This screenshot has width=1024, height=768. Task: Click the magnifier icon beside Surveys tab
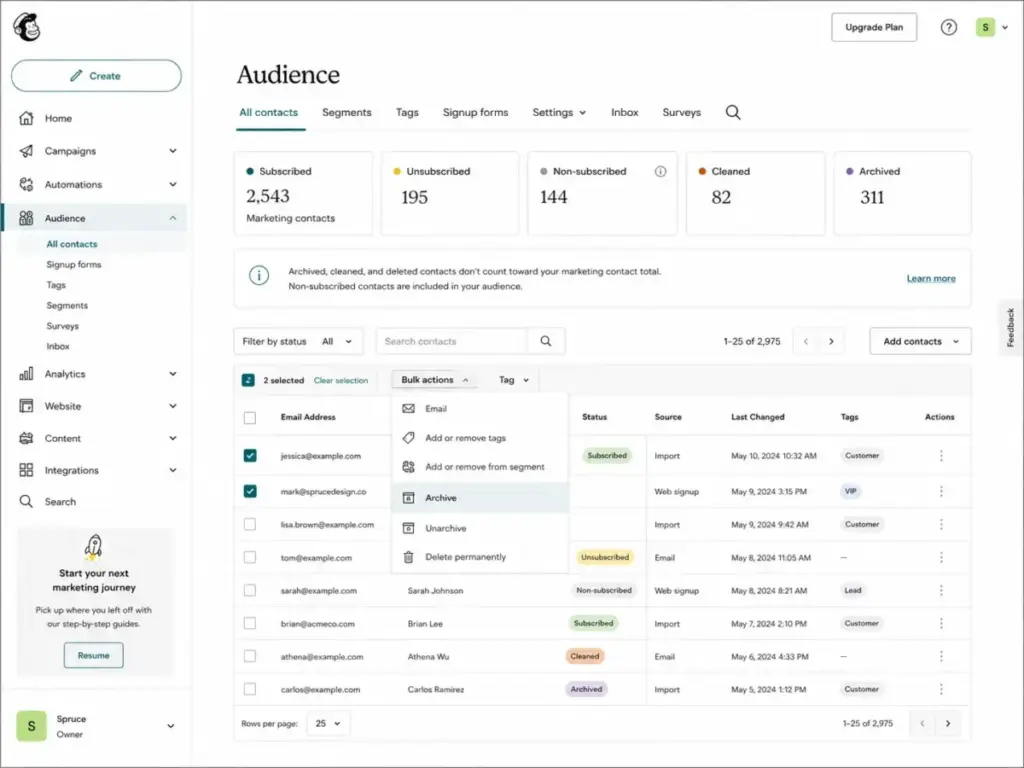point(733,112)
